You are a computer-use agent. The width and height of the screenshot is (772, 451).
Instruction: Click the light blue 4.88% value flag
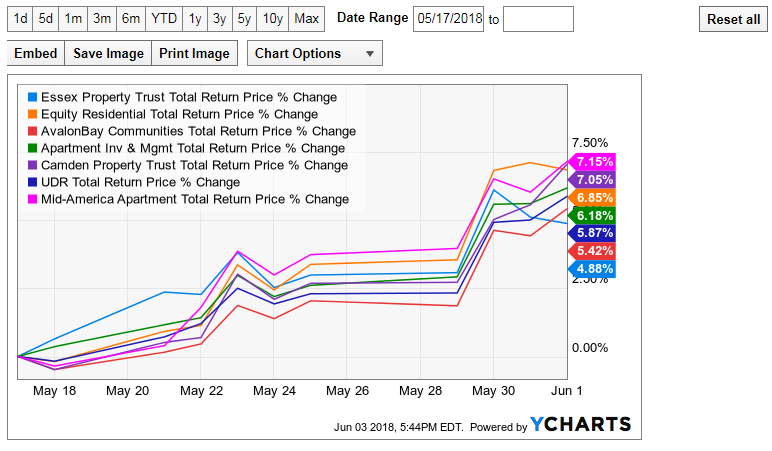click(592, 269)
